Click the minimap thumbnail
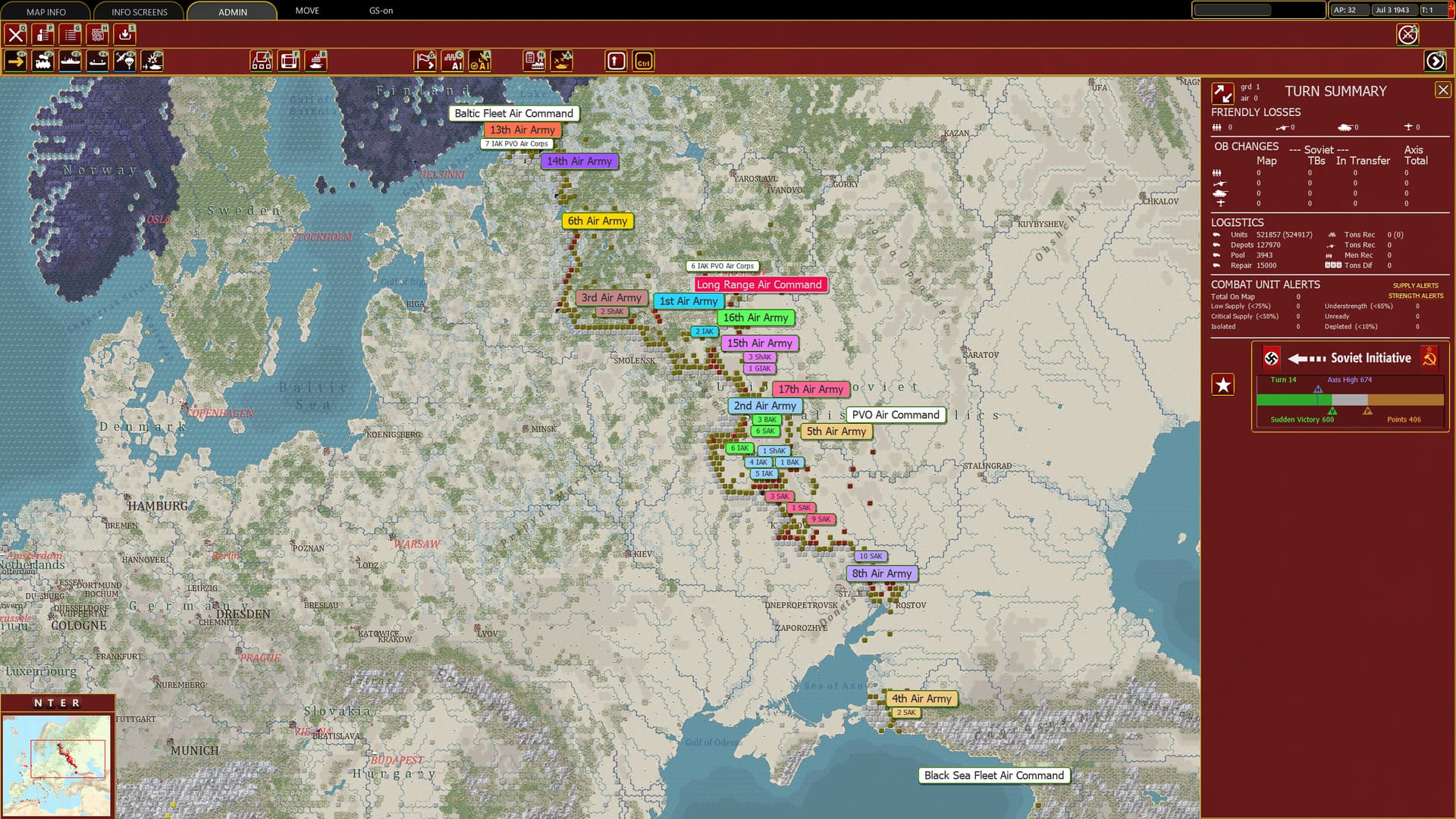This screenshot has height=819, width=1456. [x=57, y=766]
